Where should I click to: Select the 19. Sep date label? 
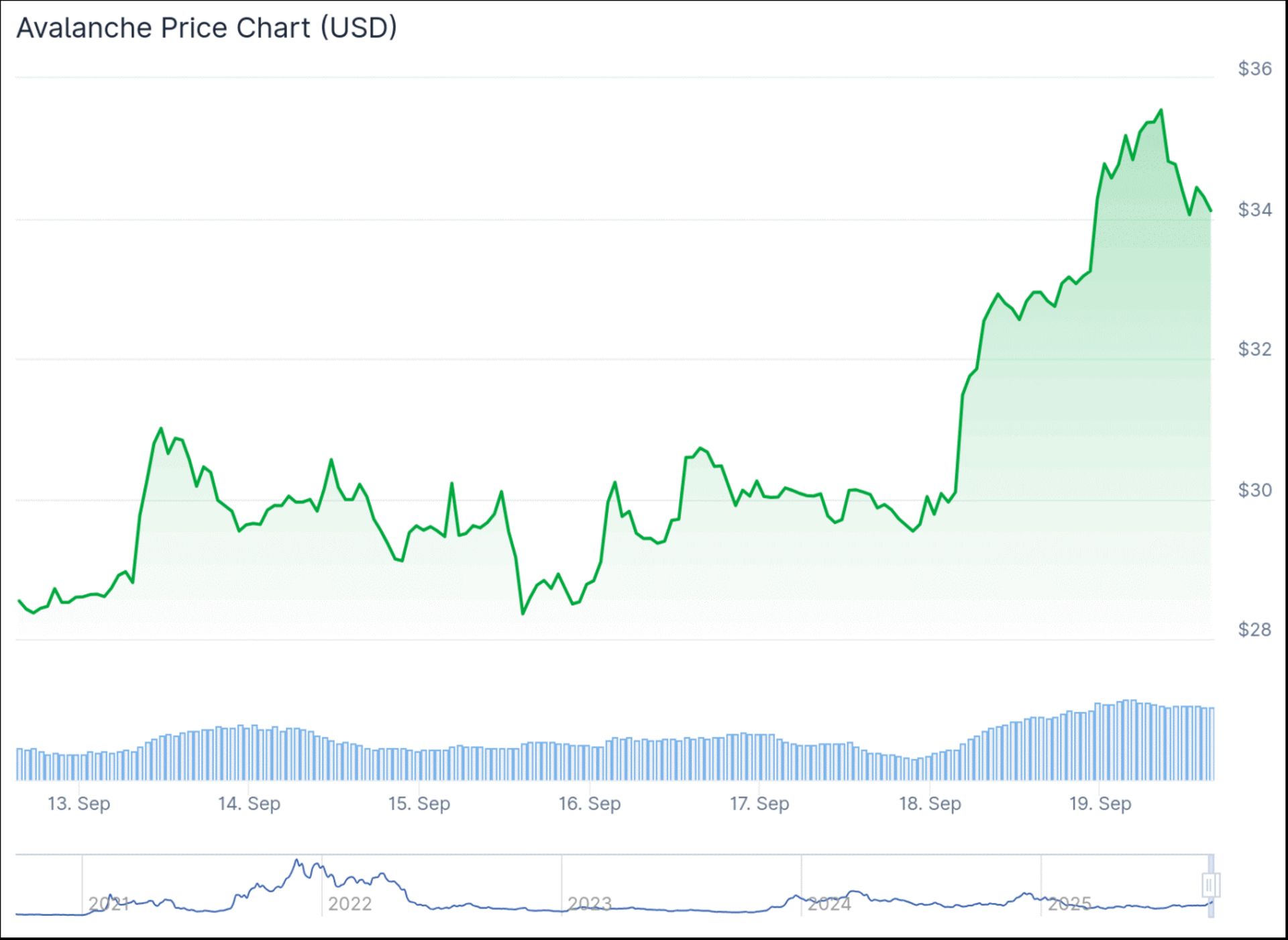(x=1100, y=803)
